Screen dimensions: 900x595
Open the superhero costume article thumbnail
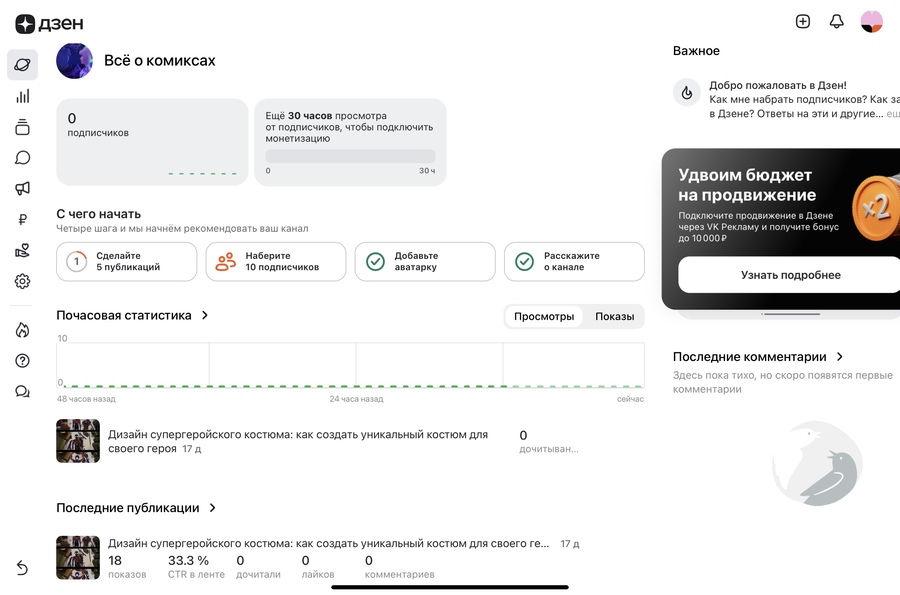tap(78, 441)
